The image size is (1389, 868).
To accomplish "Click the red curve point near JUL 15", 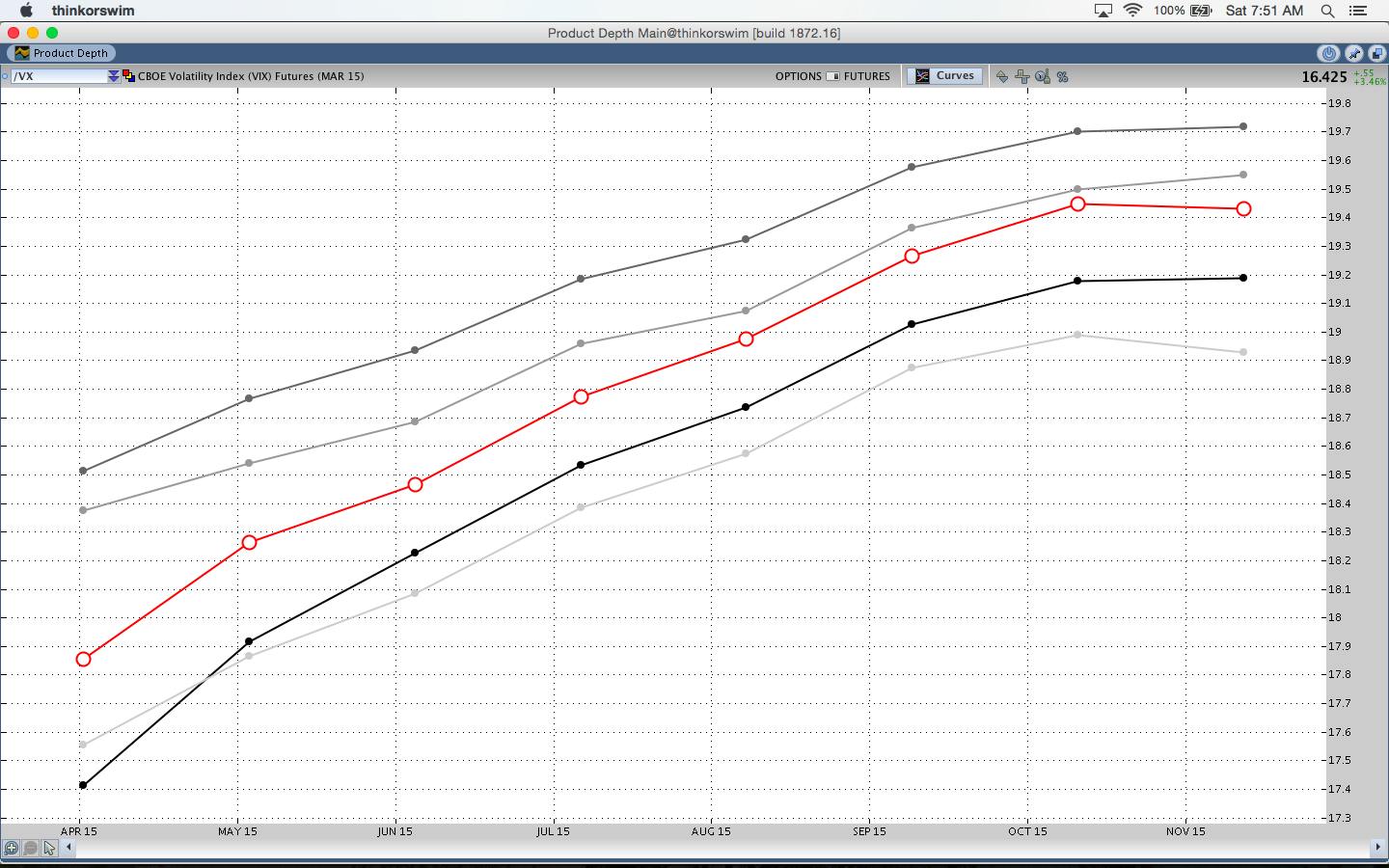I will point(581,396).
